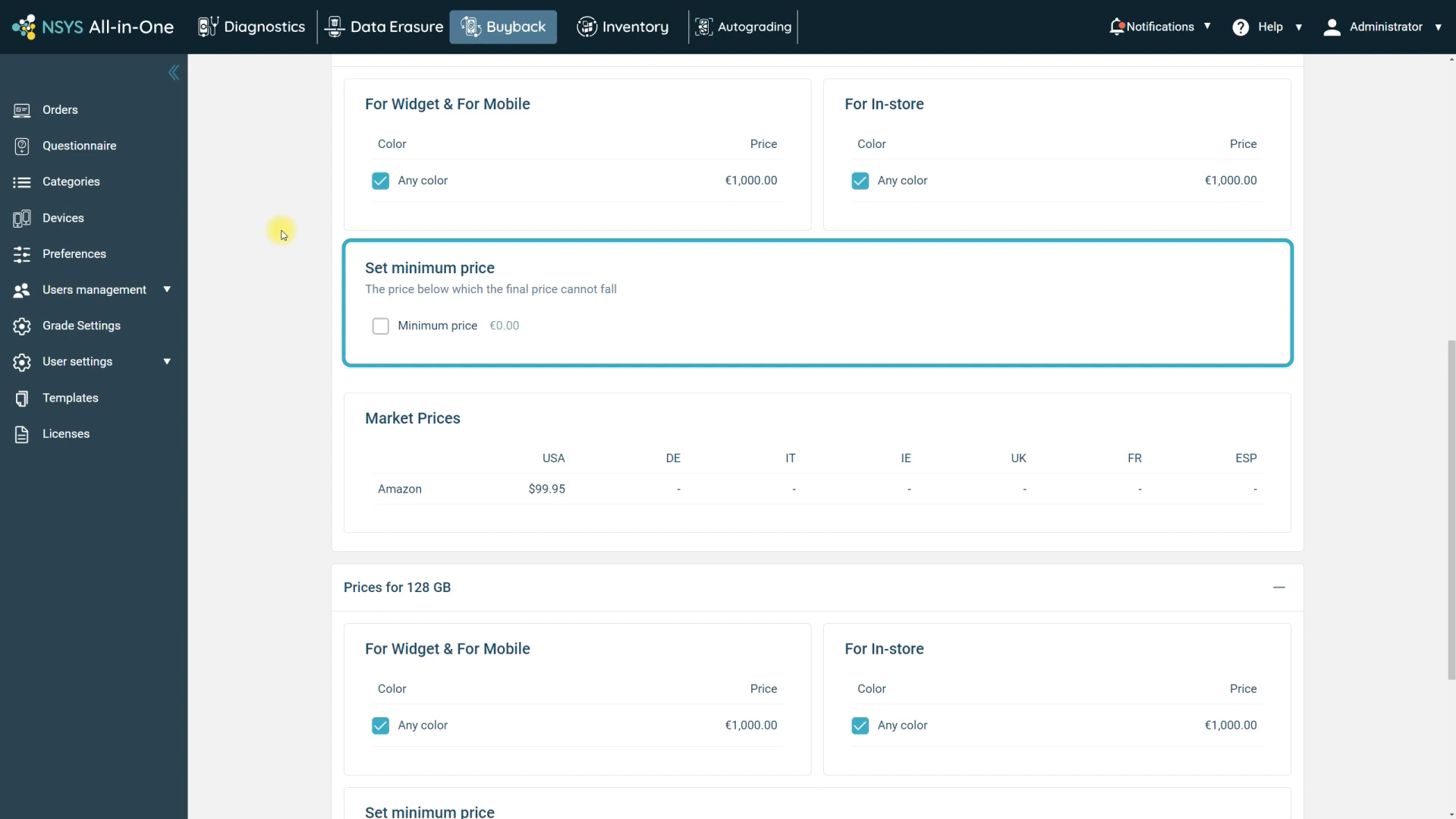Click the Diagnostics icon in top bar
This screenshot has width=1456, height=819.
click(x=208, y=27)
